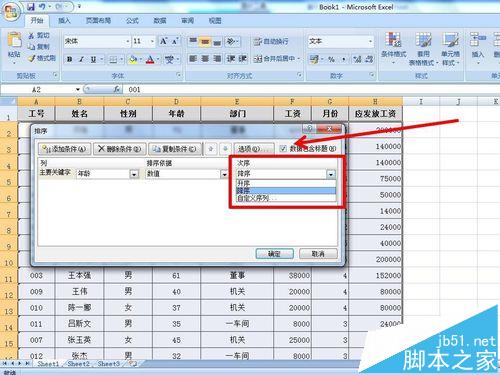Activate the Format Painter 格式刷

pyautogui.click(x=42, y=58)
